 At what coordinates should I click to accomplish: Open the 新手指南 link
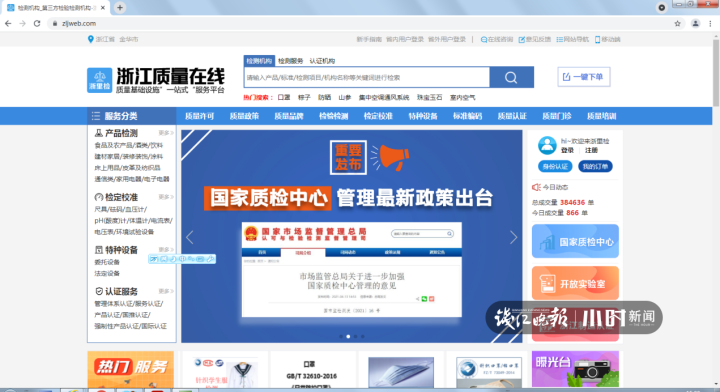[369, 39]
